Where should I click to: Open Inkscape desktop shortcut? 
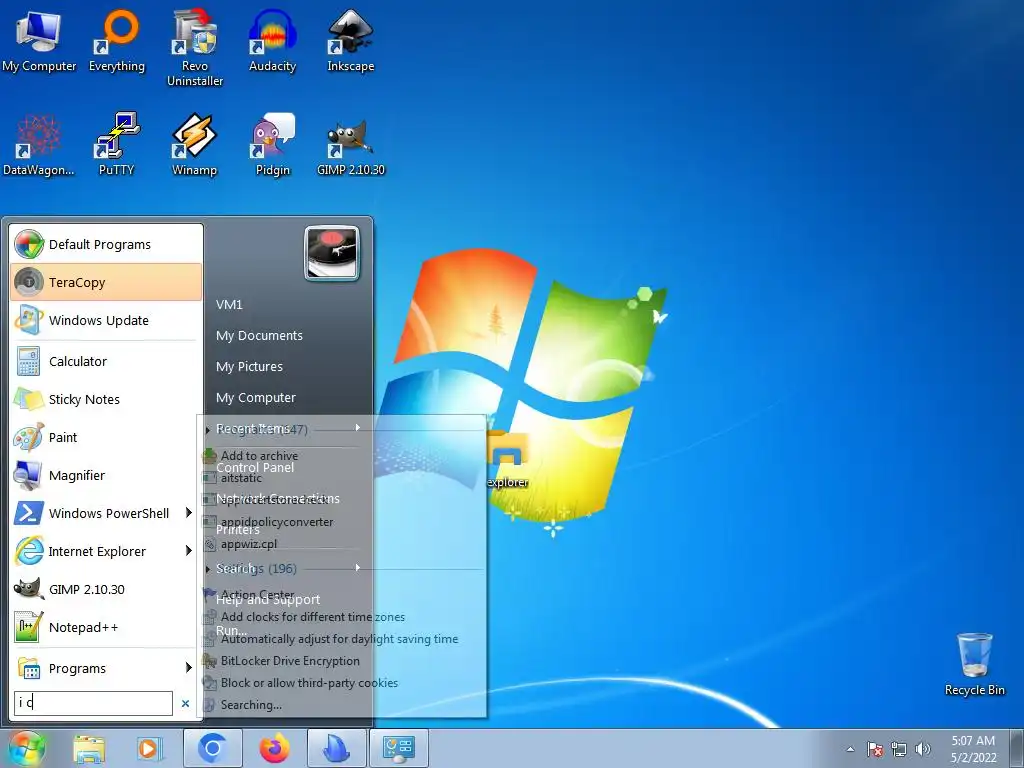(351, 40)
